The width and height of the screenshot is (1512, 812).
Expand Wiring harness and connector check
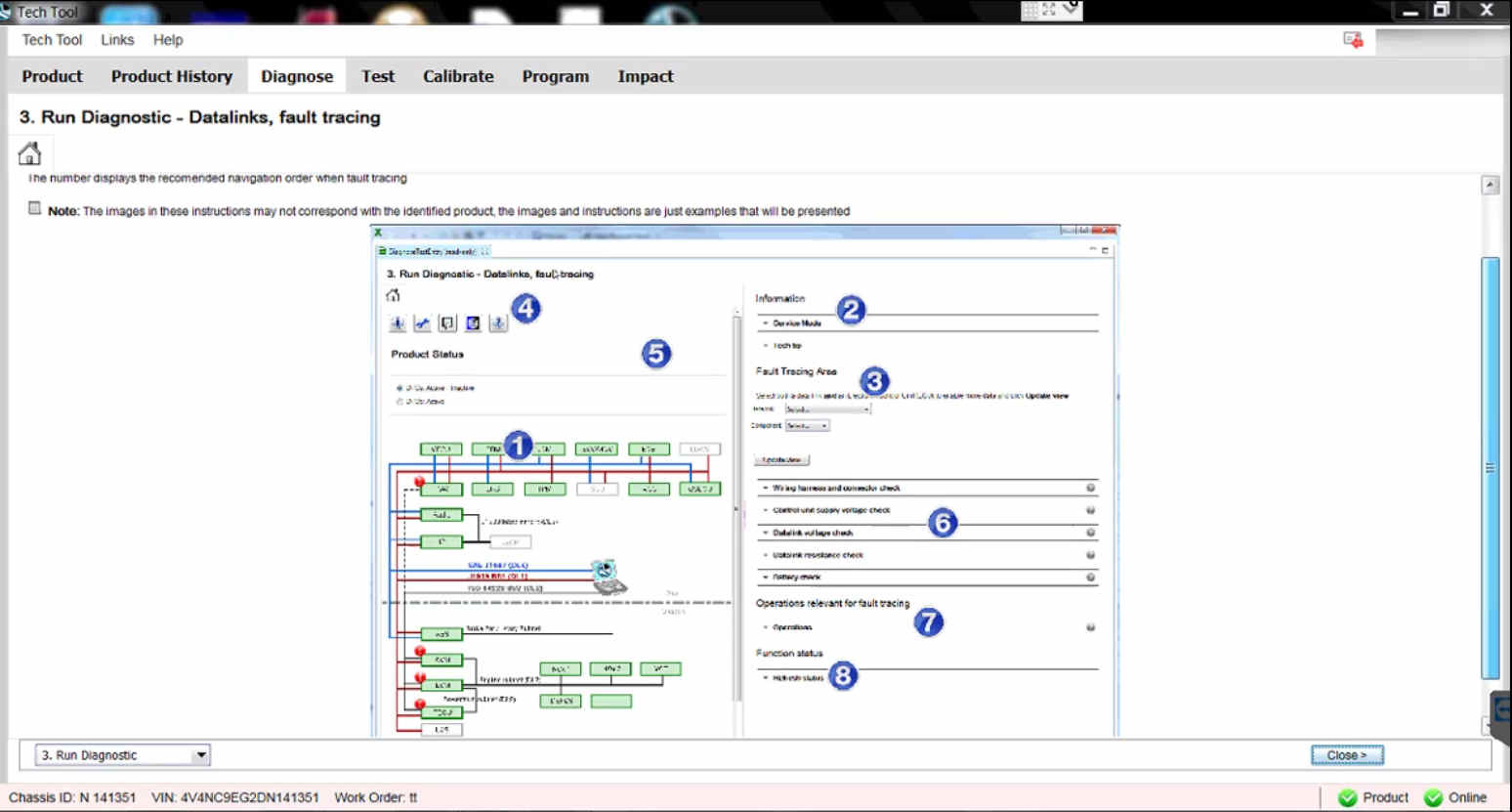coord(766,488)
